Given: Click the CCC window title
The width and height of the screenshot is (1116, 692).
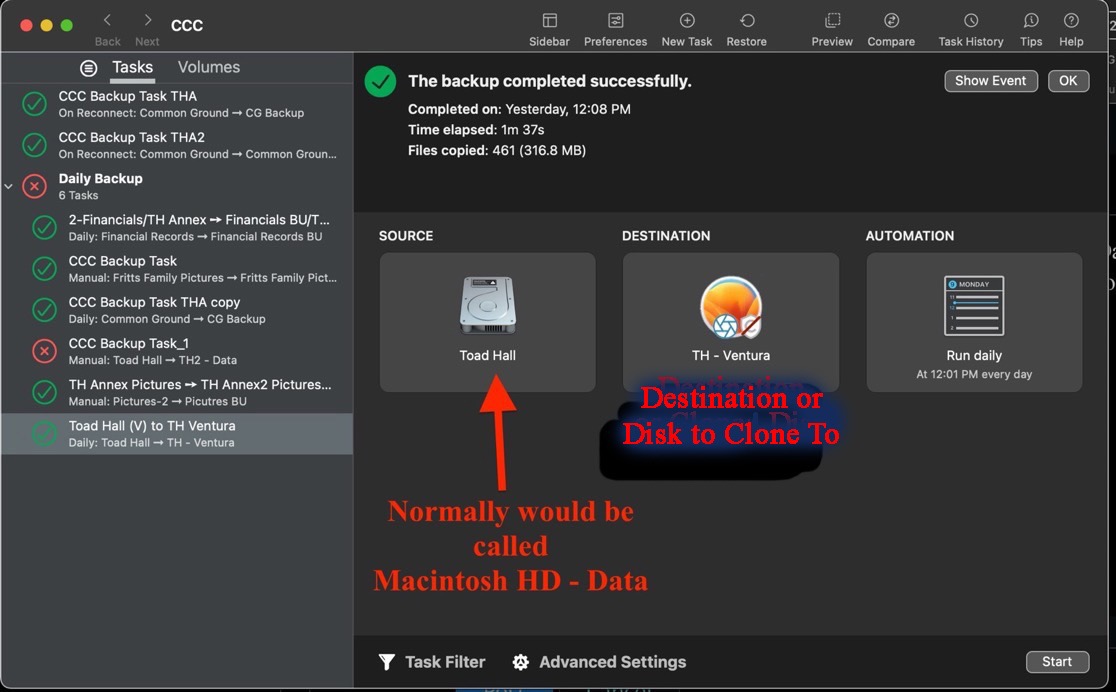Looking at the screenshot, I should click(x=187, y=26).
